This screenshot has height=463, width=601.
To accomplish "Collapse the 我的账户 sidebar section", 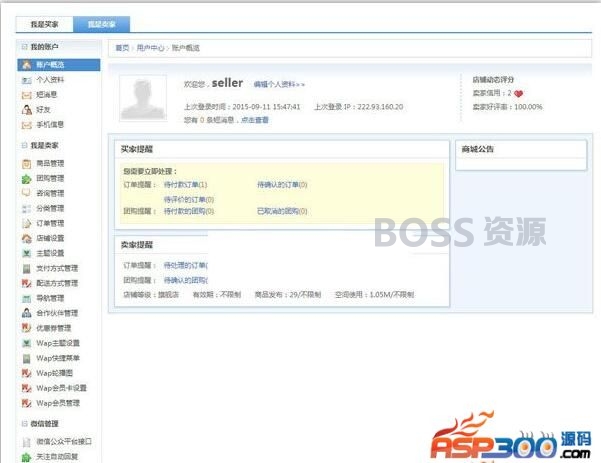I will tap(25, 47).
